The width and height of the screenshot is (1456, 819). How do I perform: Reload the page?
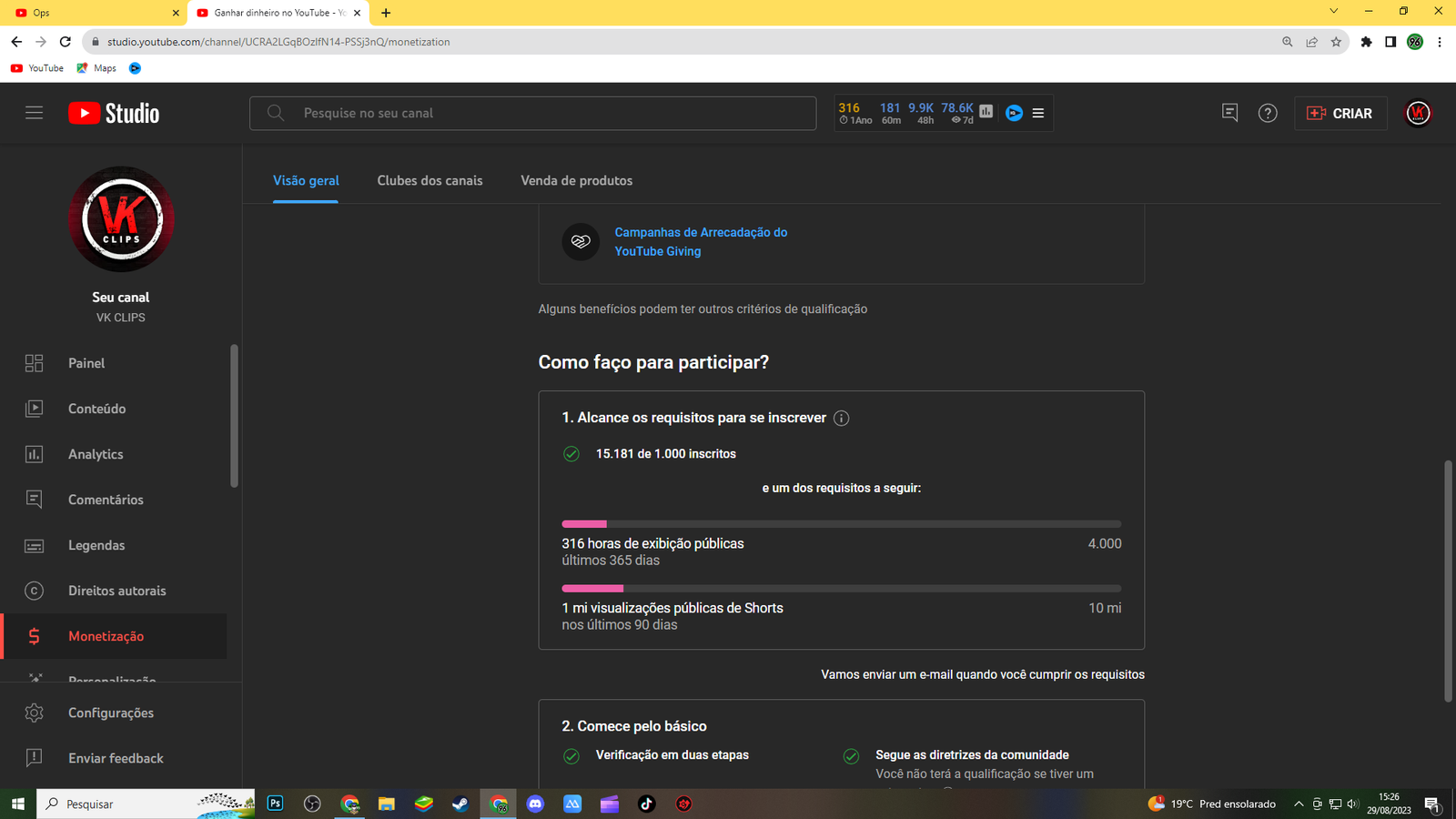65,42
